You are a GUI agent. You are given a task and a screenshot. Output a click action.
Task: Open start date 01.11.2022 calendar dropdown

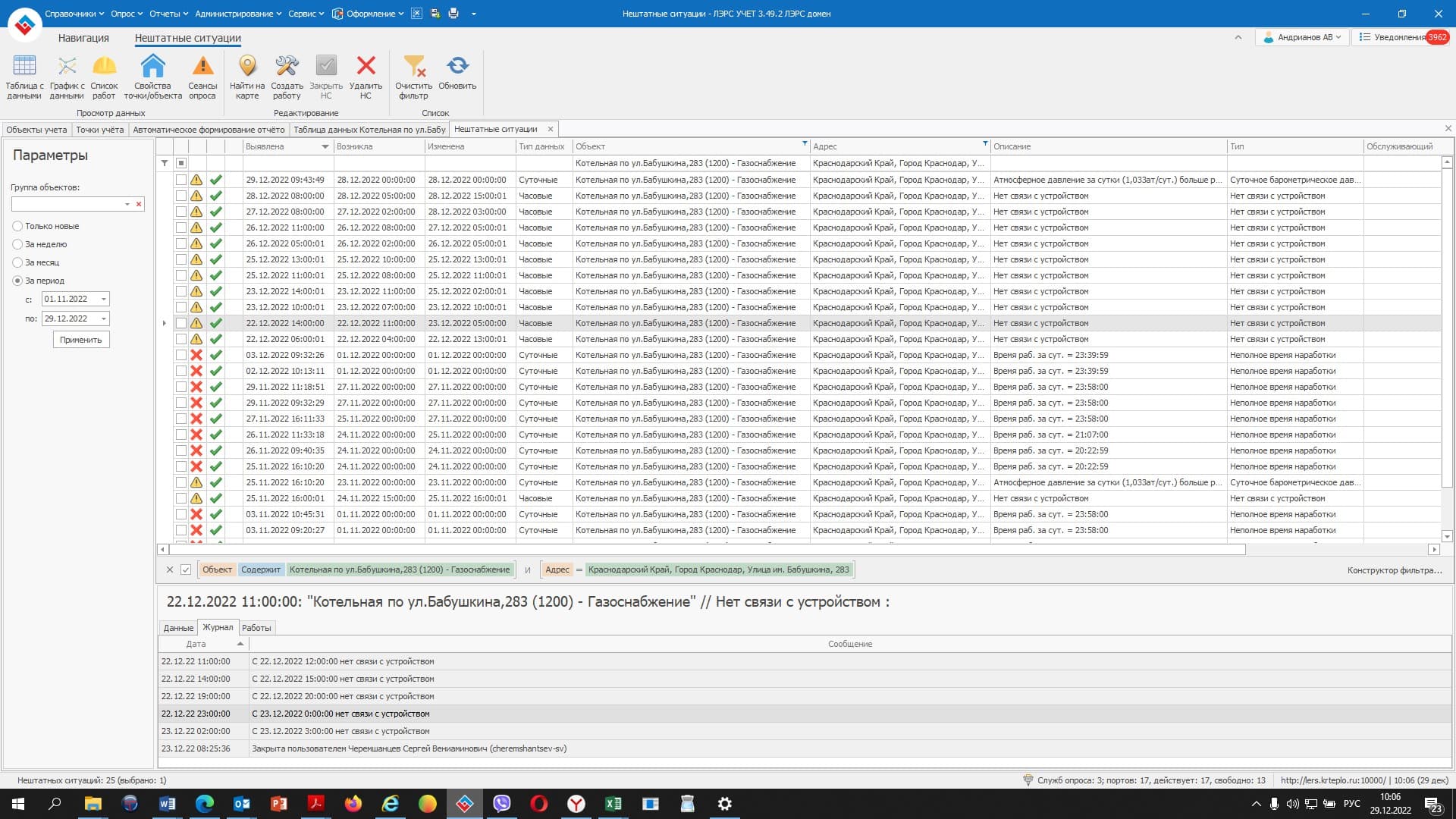(x=104, y=299)
